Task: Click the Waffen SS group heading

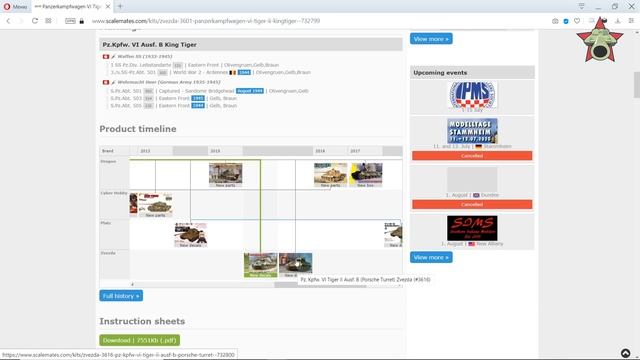Action: pyautogui.click(x=144, y=56)
